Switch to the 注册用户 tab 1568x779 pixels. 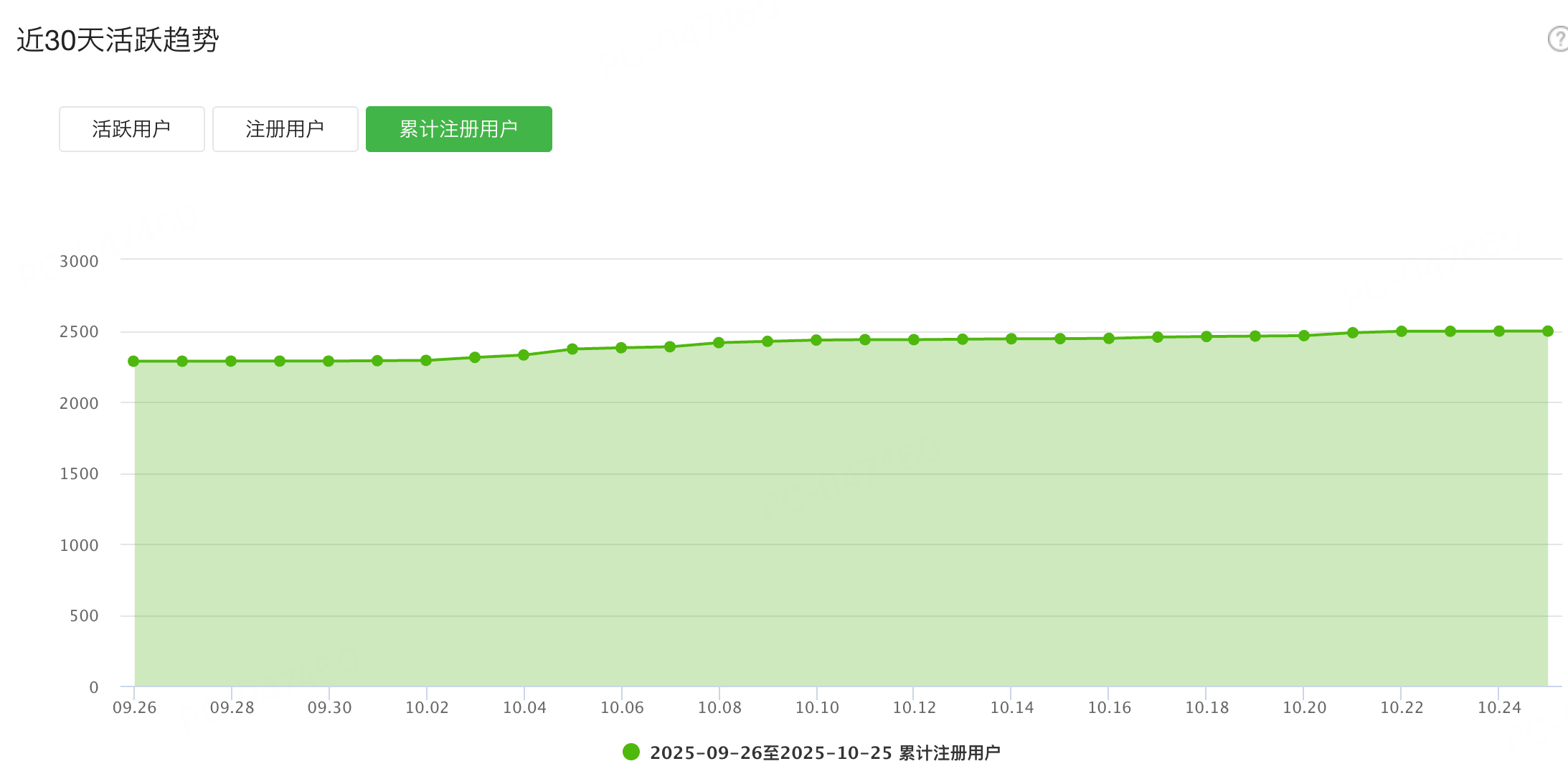tap(285, 129)
